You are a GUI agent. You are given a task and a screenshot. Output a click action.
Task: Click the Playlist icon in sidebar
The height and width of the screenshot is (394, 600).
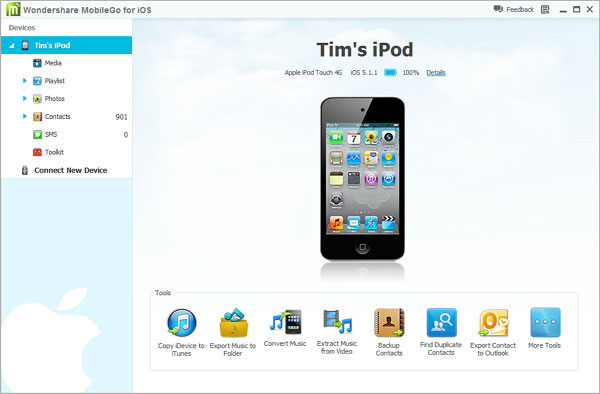[x=37, y=81]
